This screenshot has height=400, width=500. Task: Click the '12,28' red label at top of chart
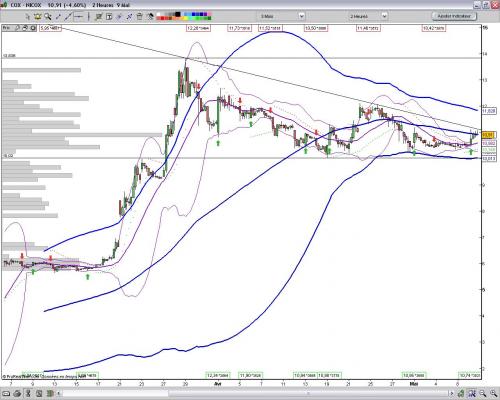[198, 28]
